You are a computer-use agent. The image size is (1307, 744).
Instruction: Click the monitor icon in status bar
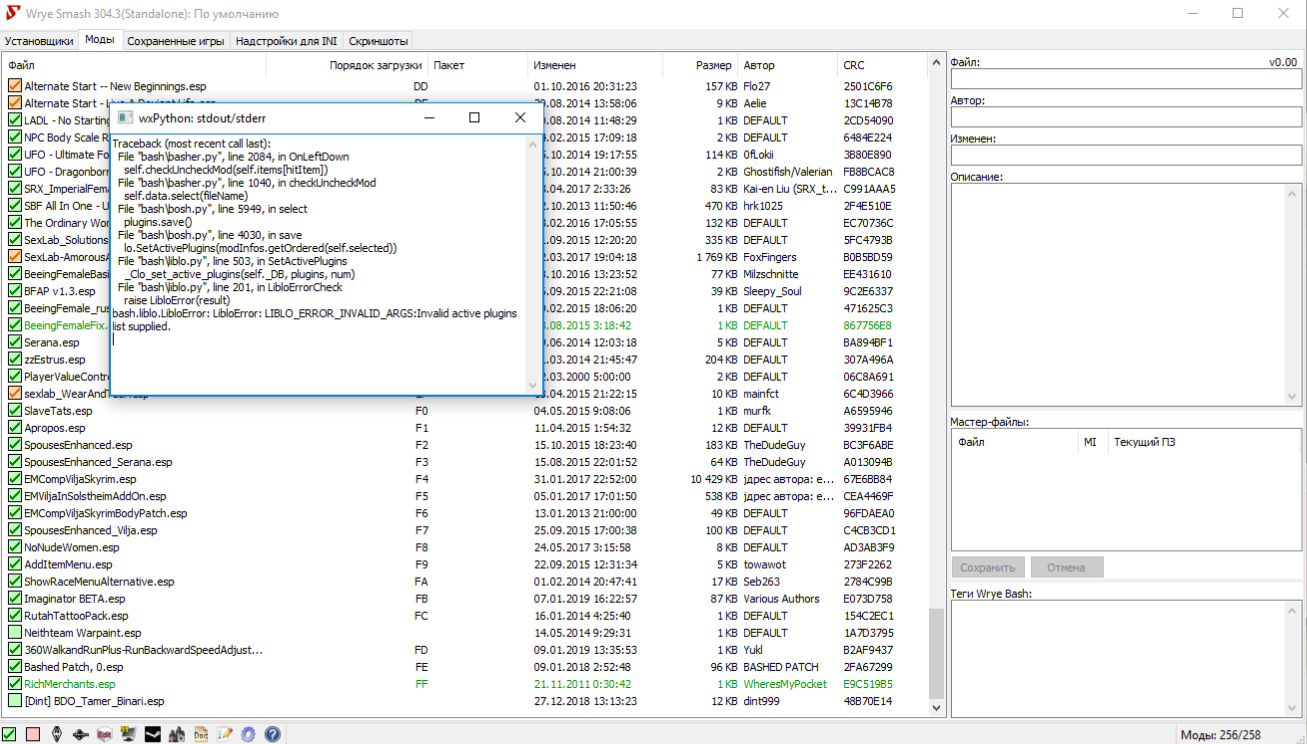click(129, 734)
